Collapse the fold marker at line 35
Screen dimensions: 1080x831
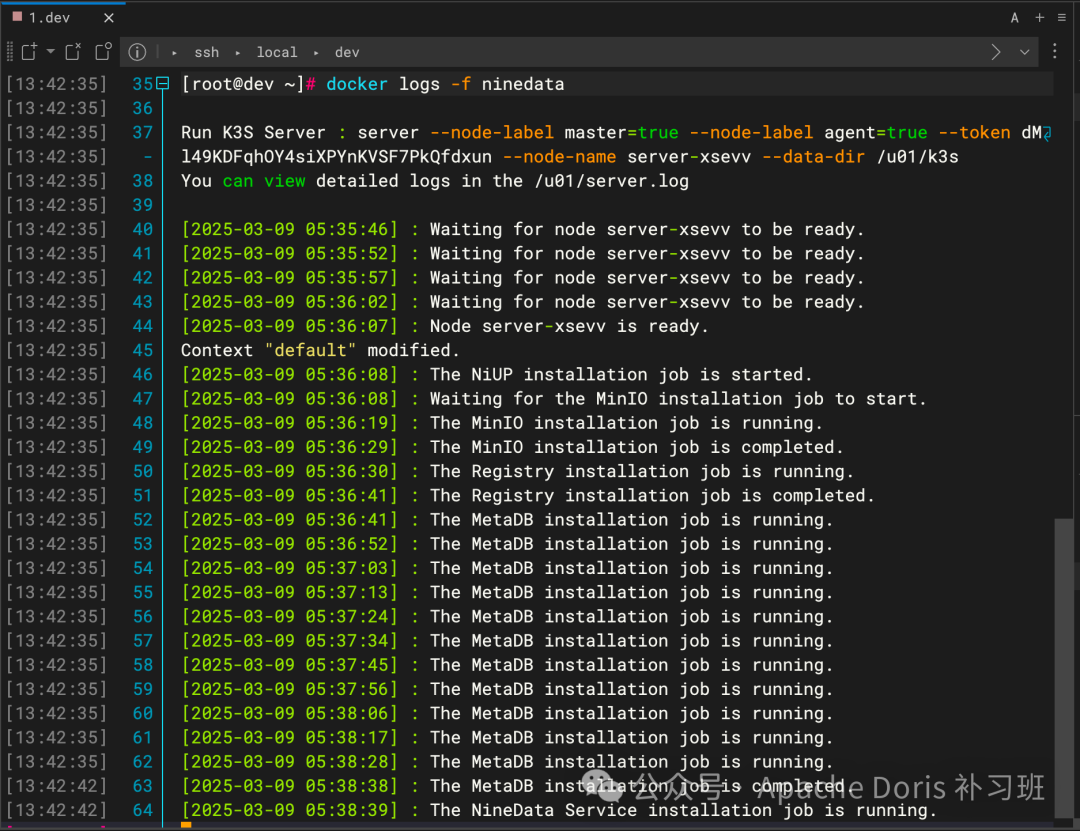[163, 84]
